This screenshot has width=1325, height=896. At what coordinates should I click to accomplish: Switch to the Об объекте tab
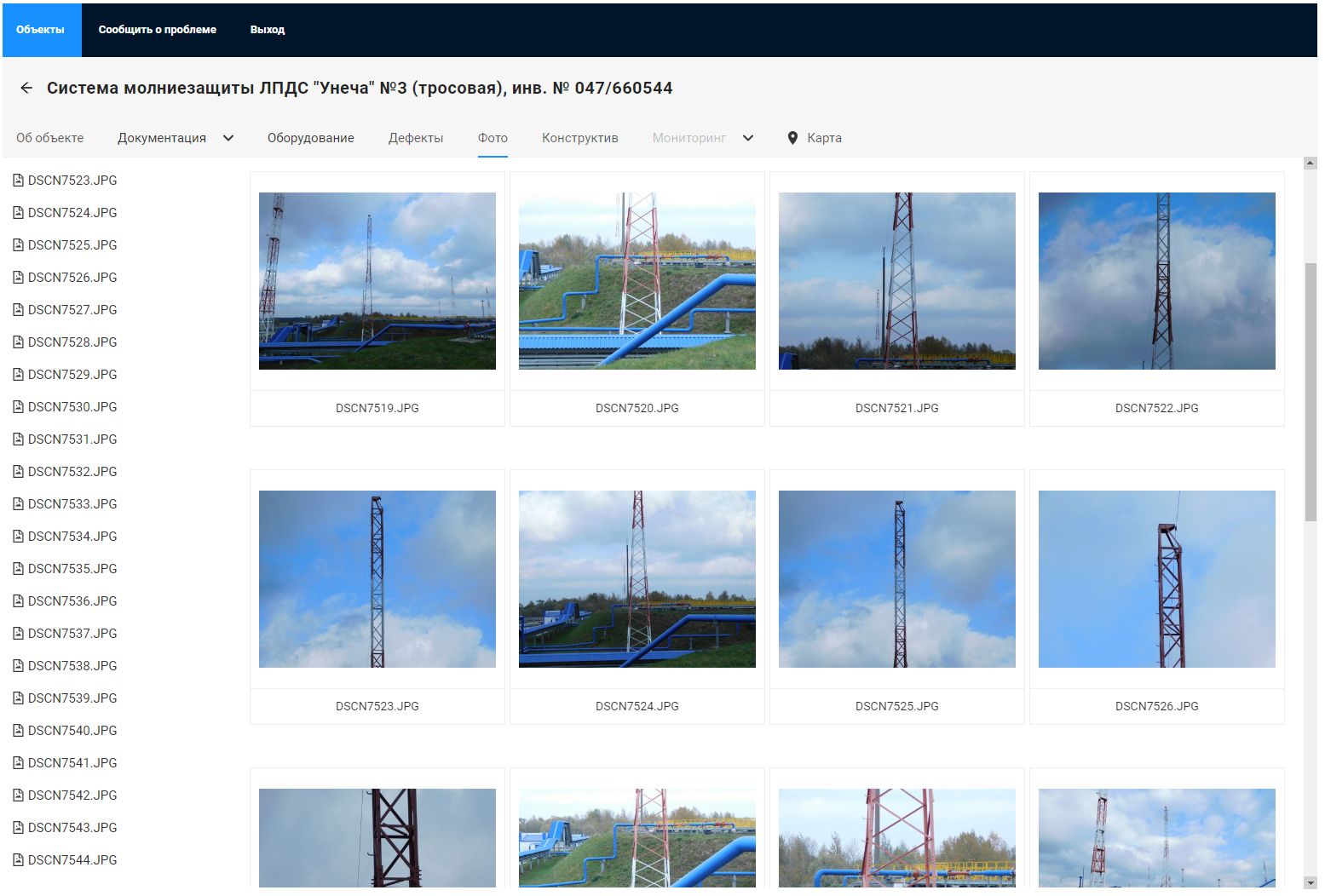[x=50, y=138]
